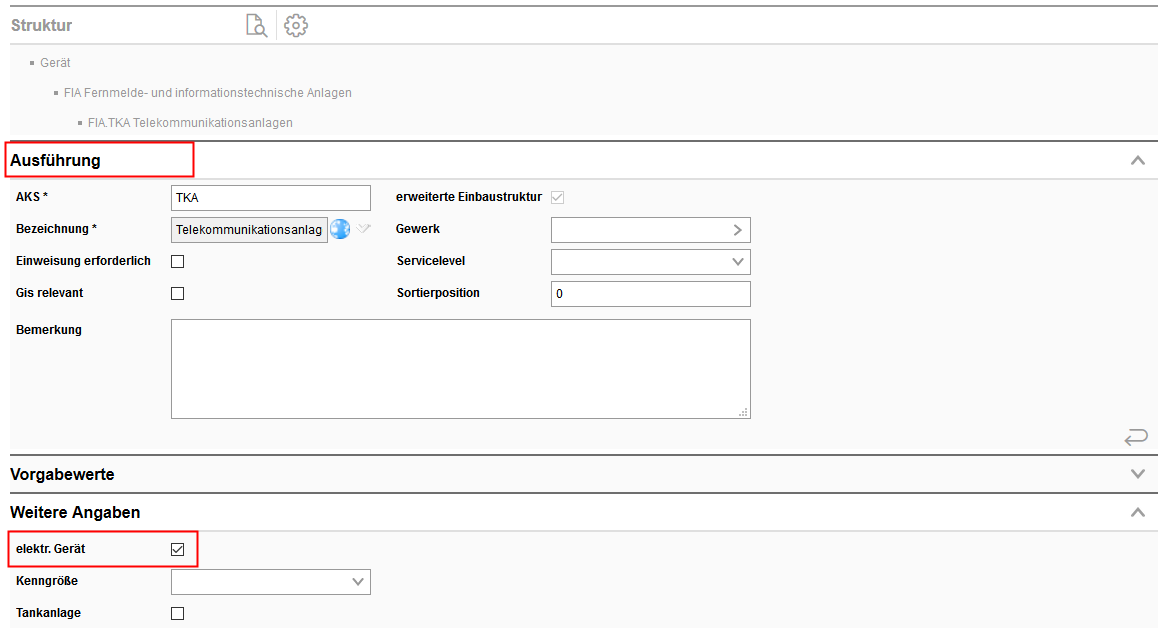
Task: Click the small arrow icon after the globe
Action: coord(364,229)
